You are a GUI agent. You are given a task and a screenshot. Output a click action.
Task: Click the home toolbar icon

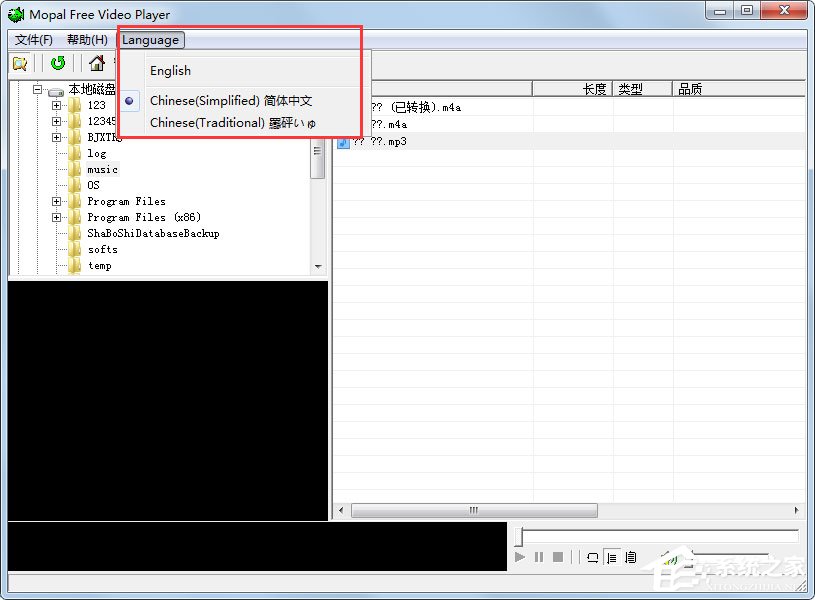pyautogui.click(x=97, y=64)
